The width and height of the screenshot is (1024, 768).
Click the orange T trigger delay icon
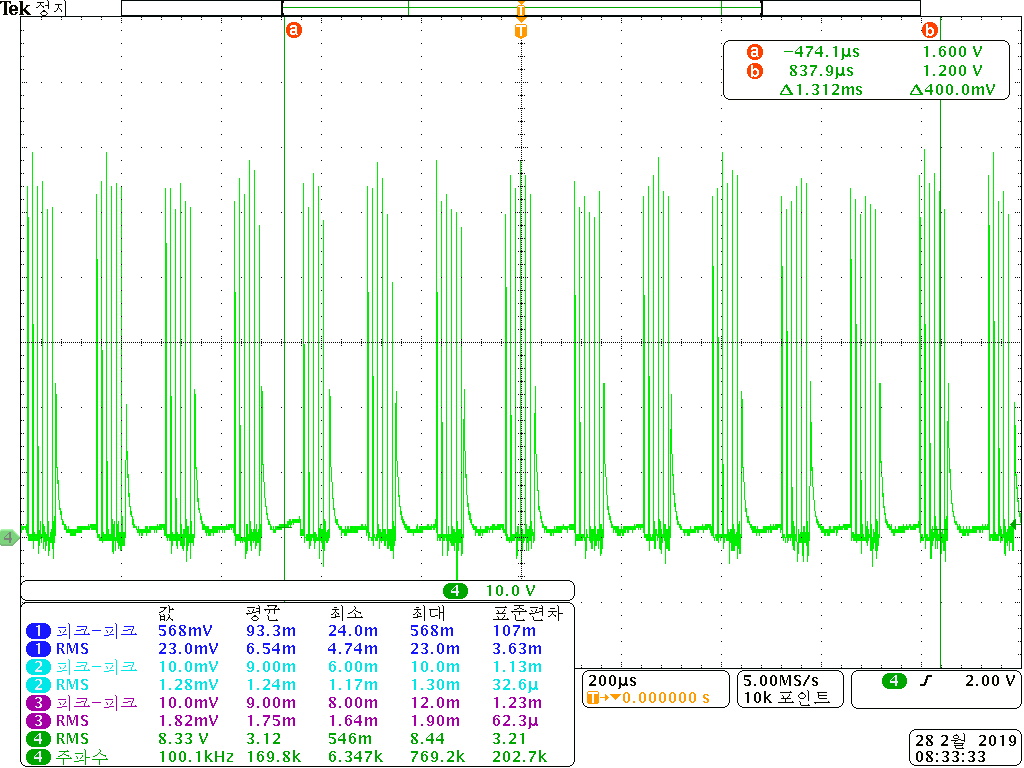(592, 697)
